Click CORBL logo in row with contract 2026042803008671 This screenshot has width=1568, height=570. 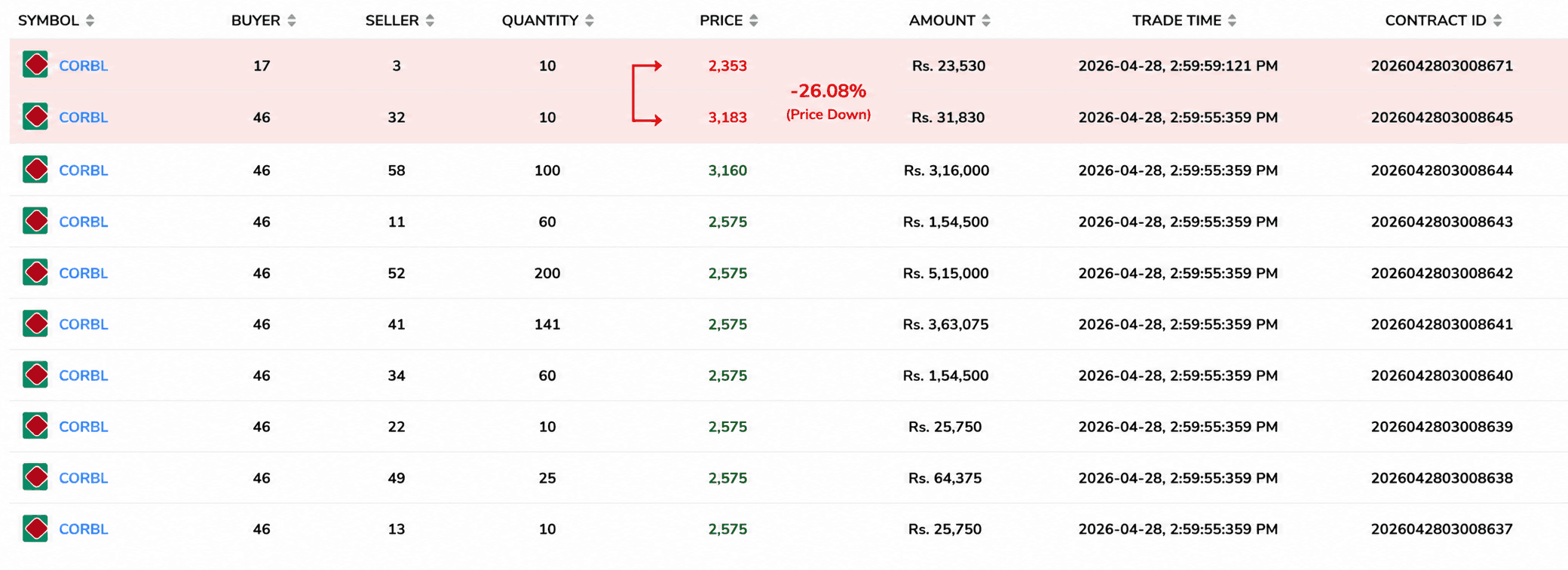pyautogui.click(x=35, y=65)
